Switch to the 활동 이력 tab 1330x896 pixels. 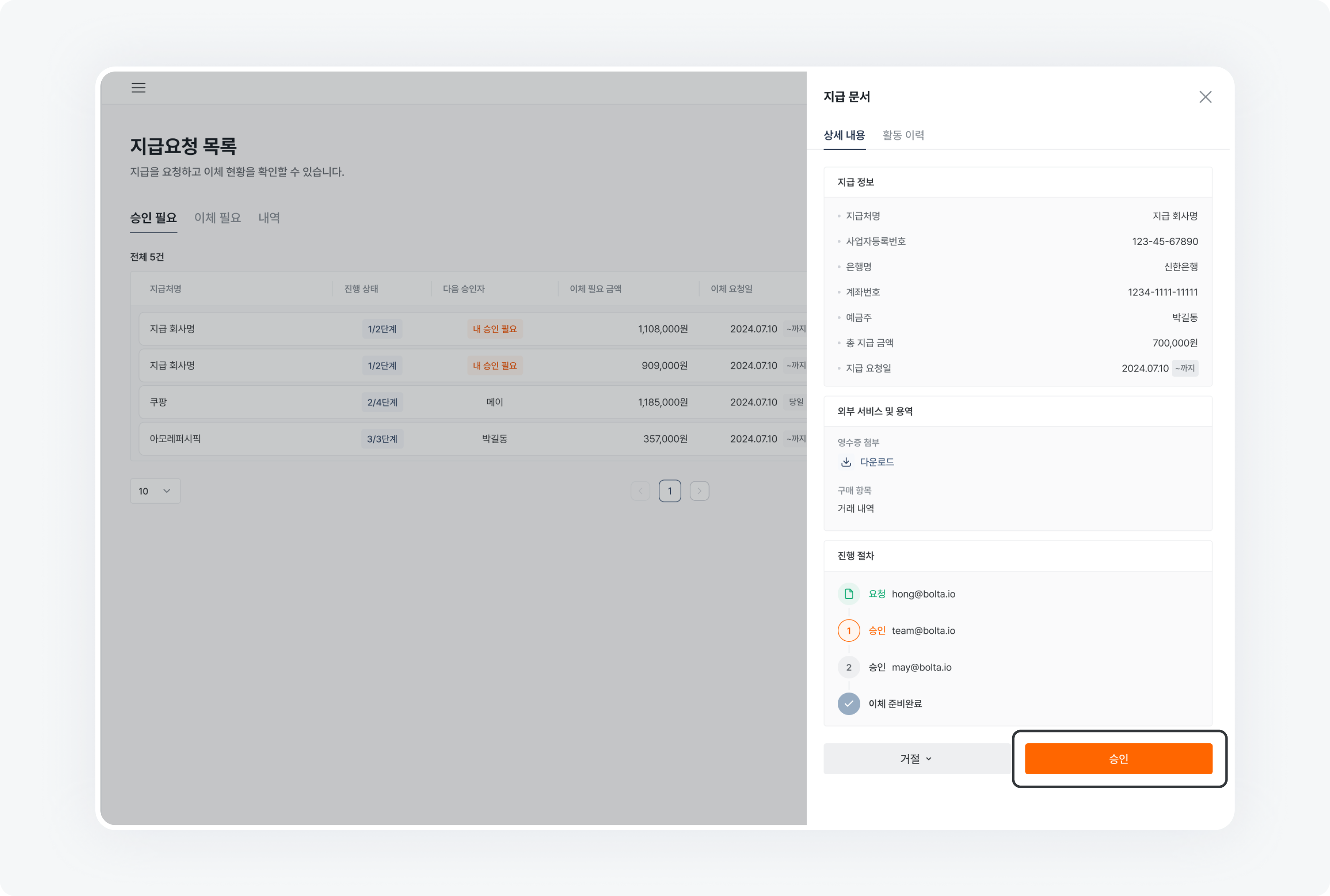coord(903,135)
